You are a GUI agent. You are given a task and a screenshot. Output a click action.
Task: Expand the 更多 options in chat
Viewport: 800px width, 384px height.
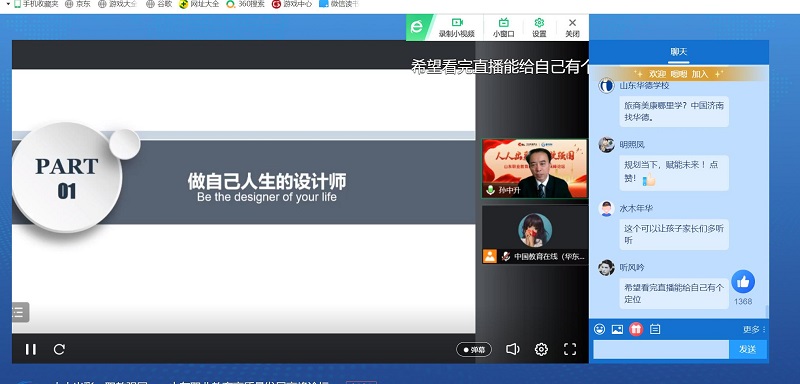754,329
